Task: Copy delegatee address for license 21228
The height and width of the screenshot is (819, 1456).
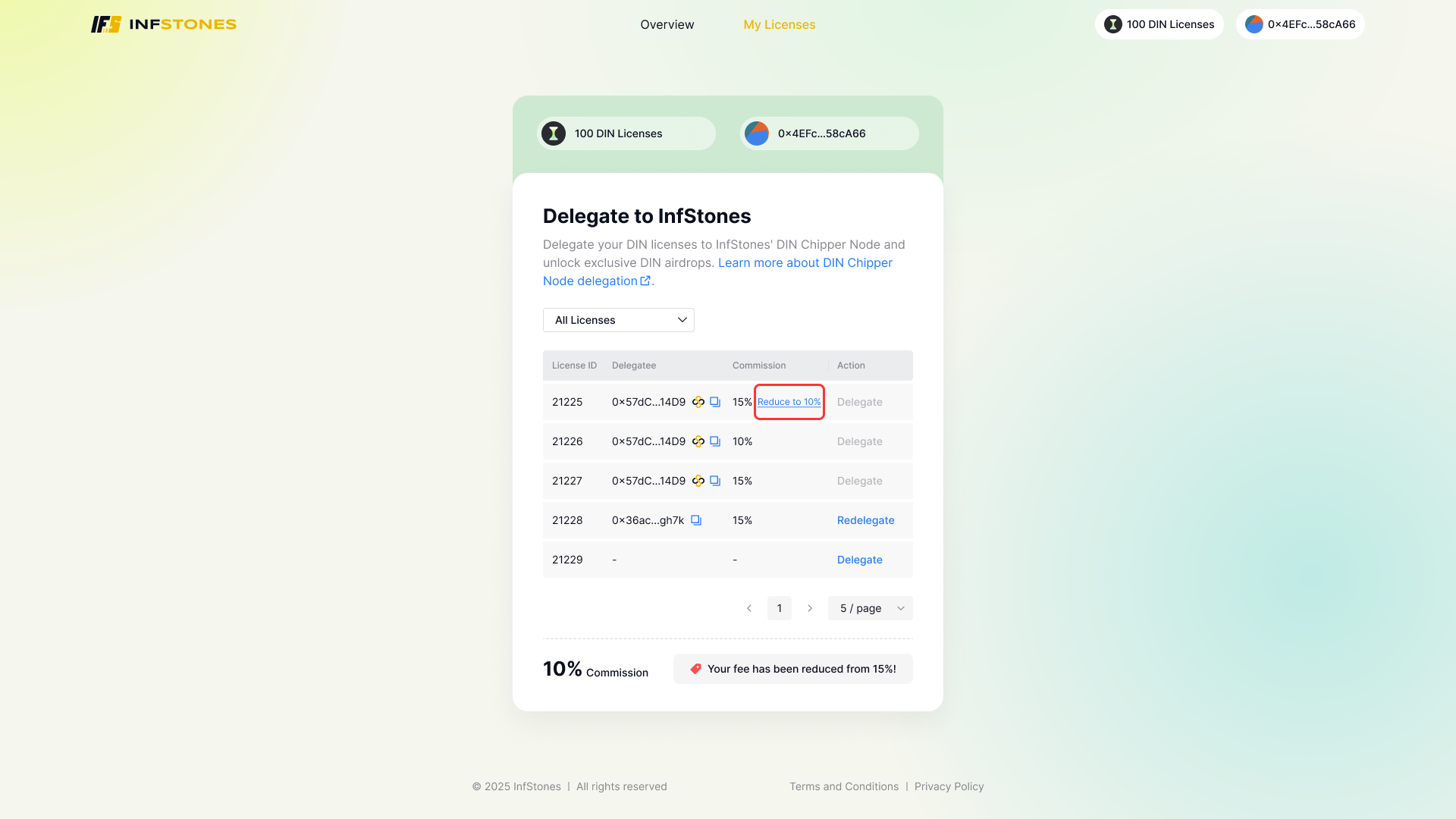Action: click(x=695, y=520)
